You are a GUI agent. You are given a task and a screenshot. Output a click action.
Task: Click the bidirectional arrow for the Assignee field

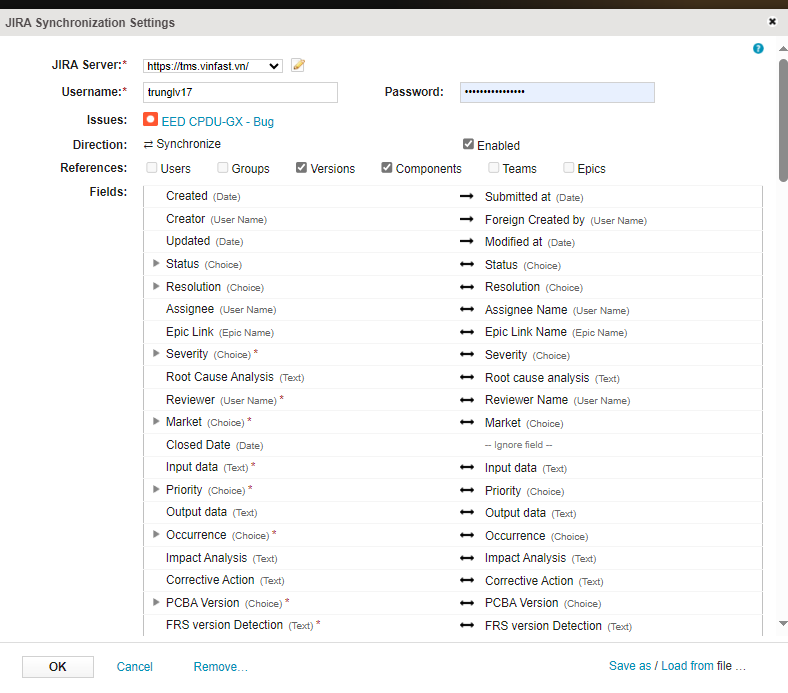pyautogui.click(x=466, y=310)
